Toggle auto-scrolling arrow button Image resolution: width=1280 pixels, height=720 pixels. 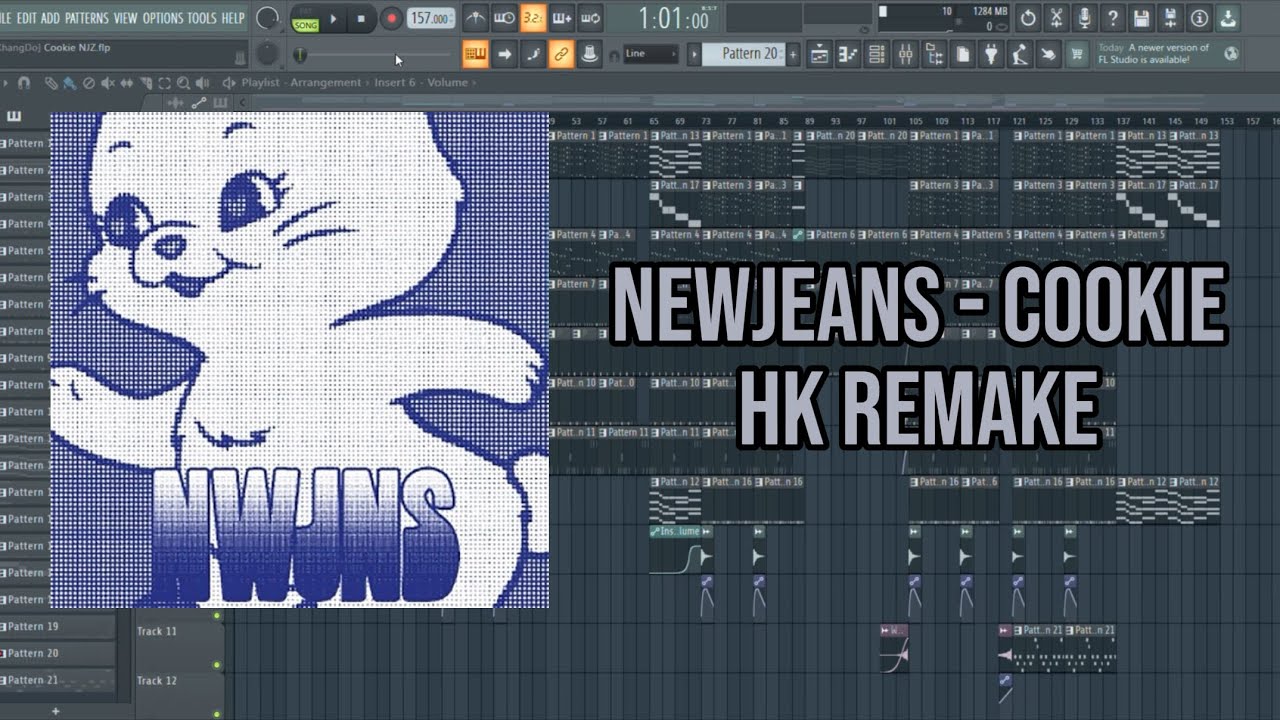pyautogui.click(x=505, y=54)
